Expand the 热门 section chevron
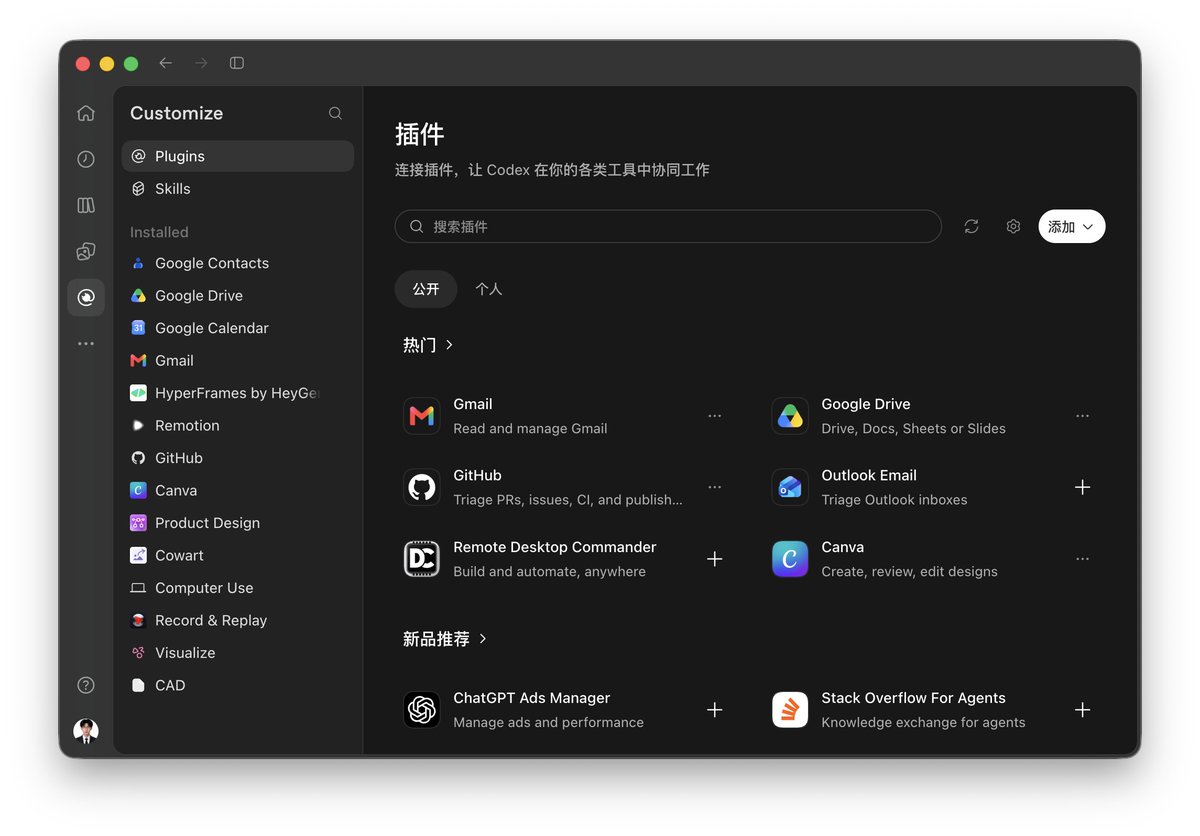The height and width of the screenshot is (836, 1200). pyautogui.click(x=449, y=345)
